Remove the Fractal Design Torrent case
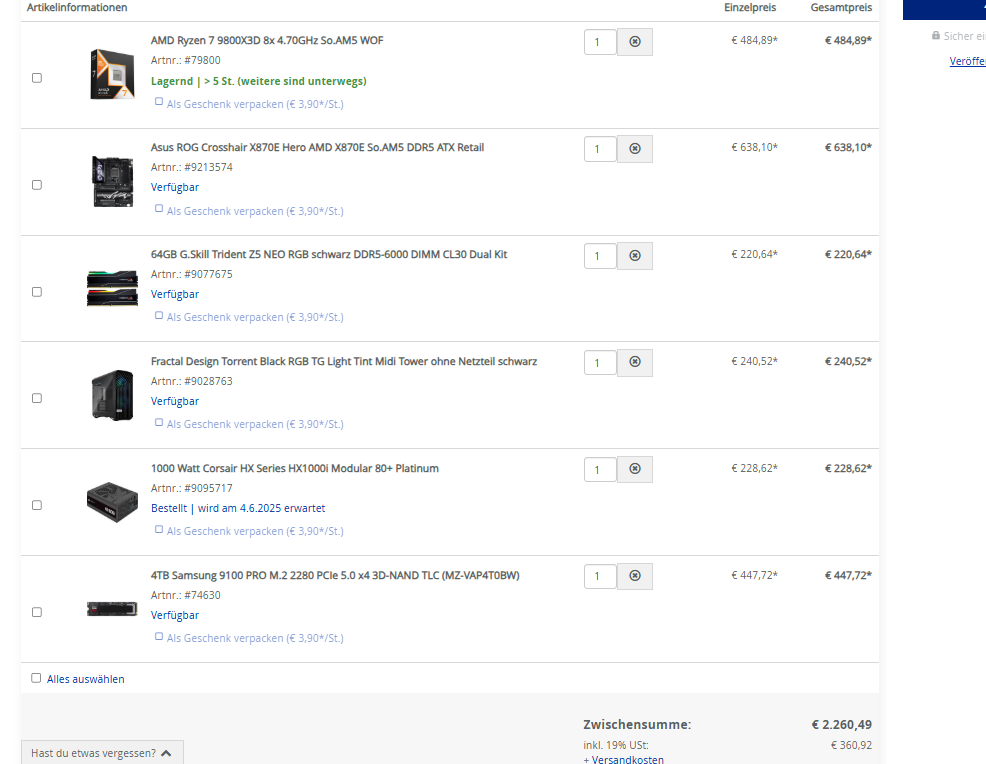The height and width of the screenshot is (764, 986). pos(634,362)
